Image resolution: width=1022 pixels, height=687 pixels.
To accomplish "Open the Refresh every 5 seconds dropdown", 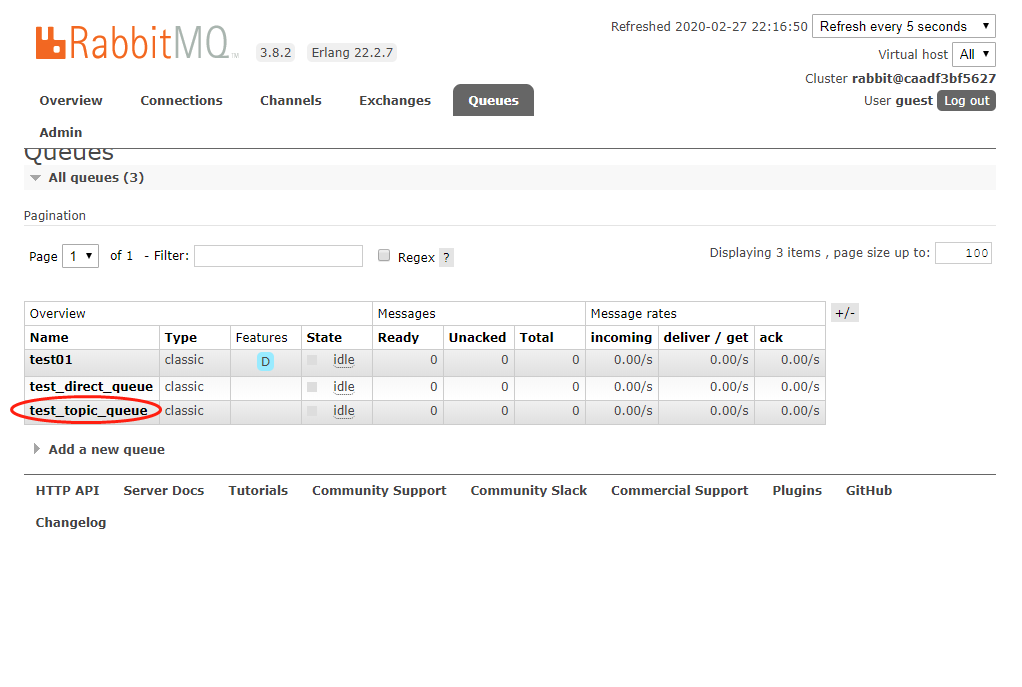I will pos(903,26).
